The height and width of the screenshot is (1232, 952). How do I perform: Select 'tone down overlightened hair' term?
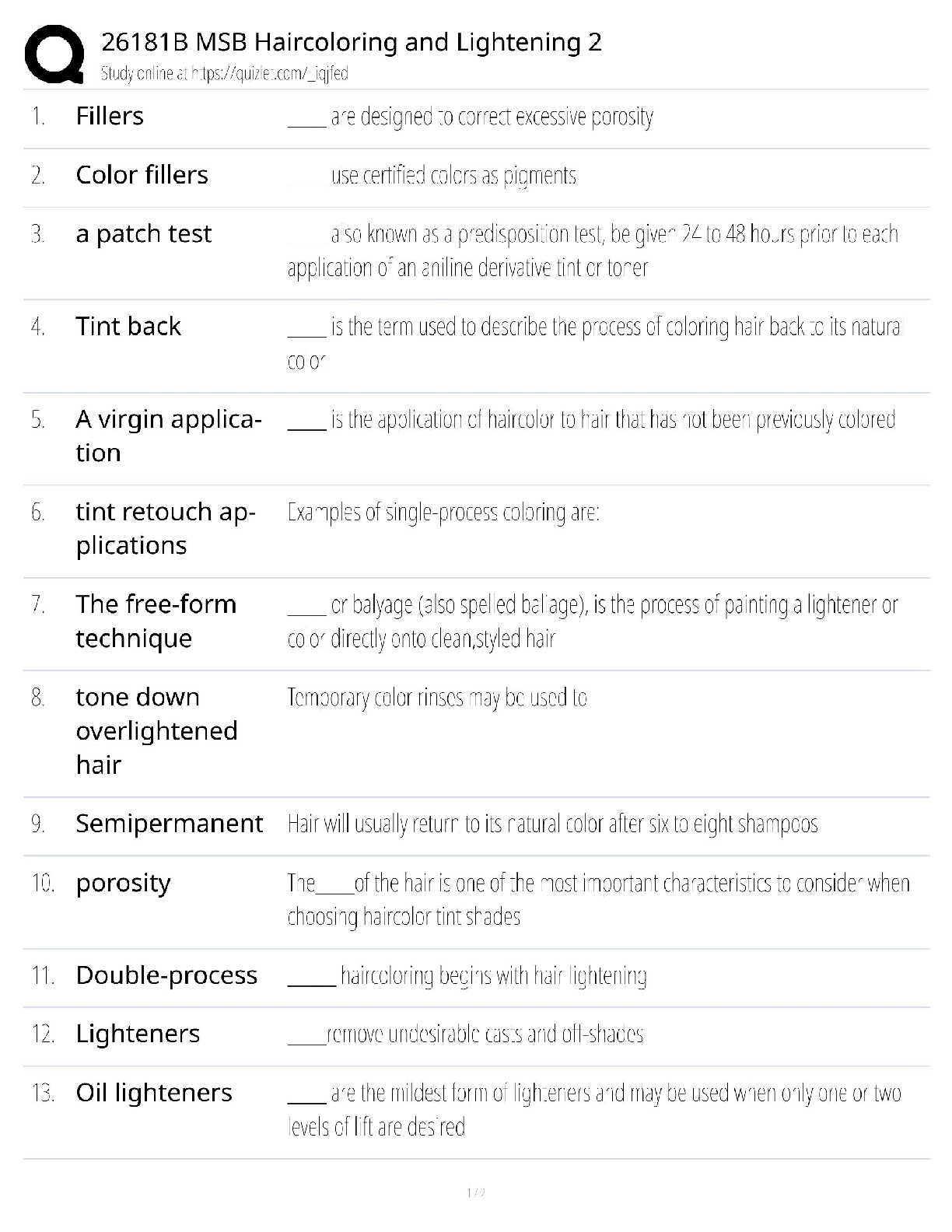point(156,730)
